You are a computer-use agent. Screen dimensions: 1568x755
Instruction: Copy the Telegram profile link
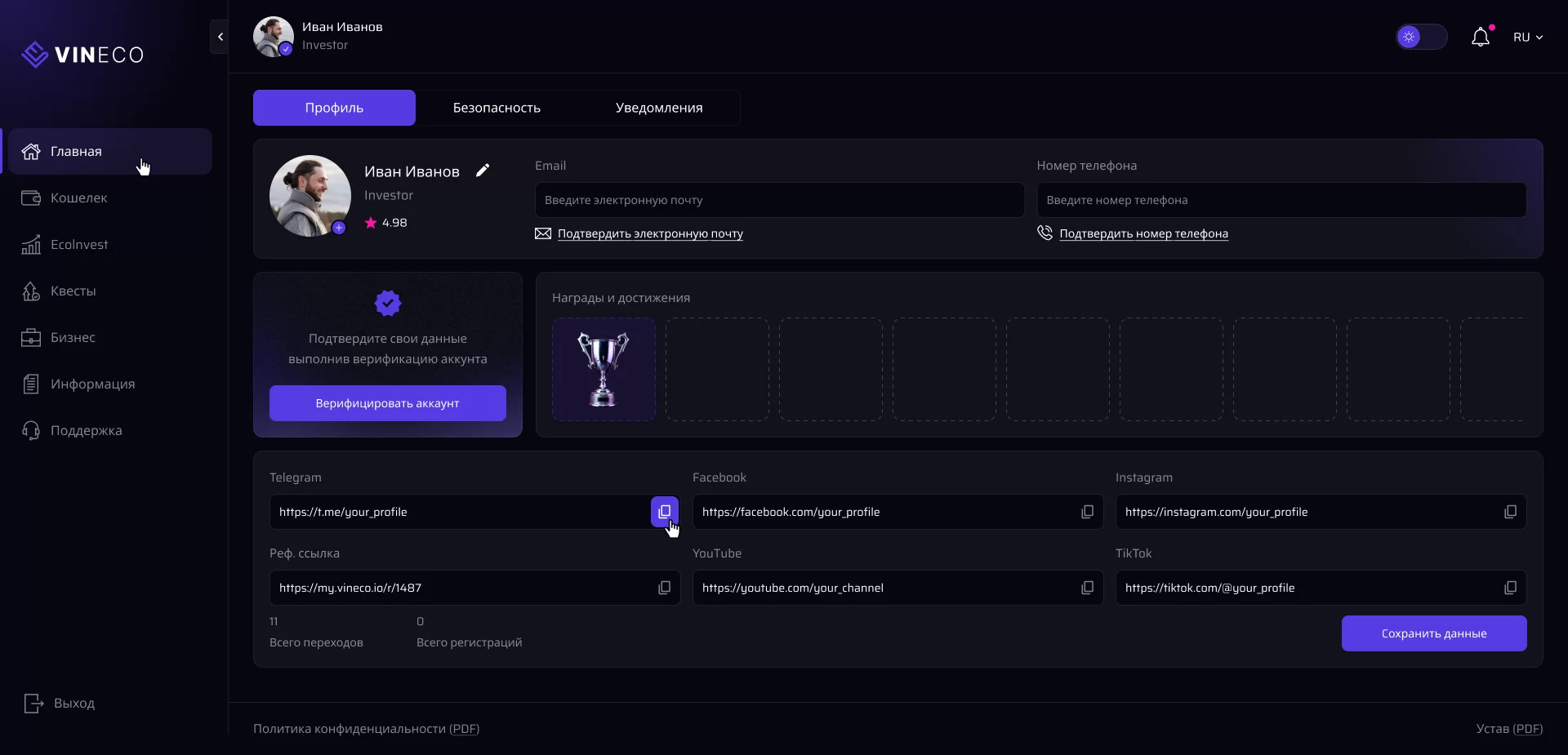click(x=664, y=512)
